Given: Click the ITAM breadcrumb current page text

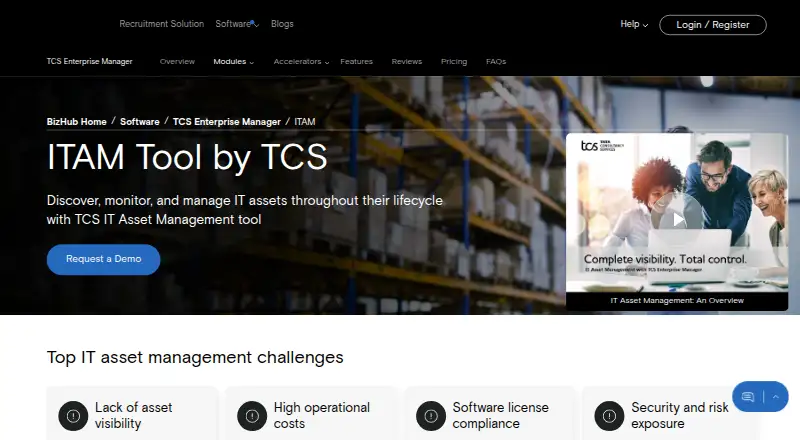Looking at the screenshot, I should click(305, 121).
